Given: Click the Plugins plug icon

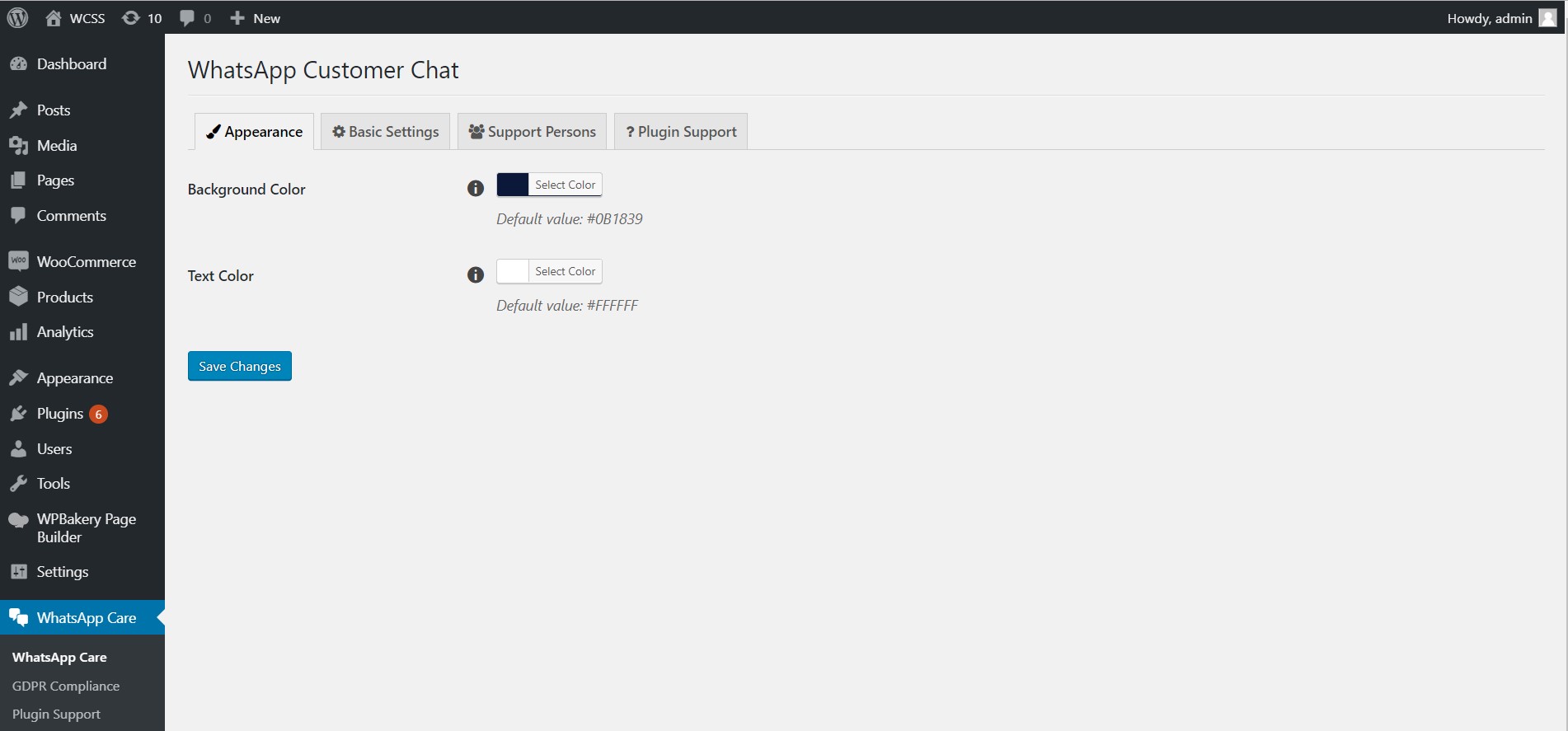Looking at the screenshot, I should (x=18, y=414).
